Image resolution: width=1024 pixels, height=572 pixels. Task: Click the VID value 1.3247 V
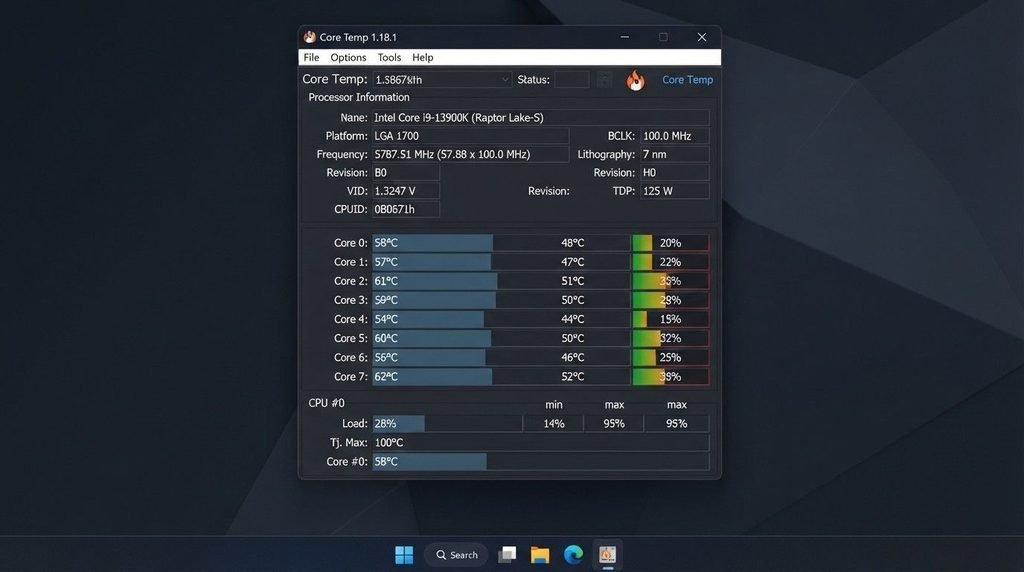coord(406,191)
